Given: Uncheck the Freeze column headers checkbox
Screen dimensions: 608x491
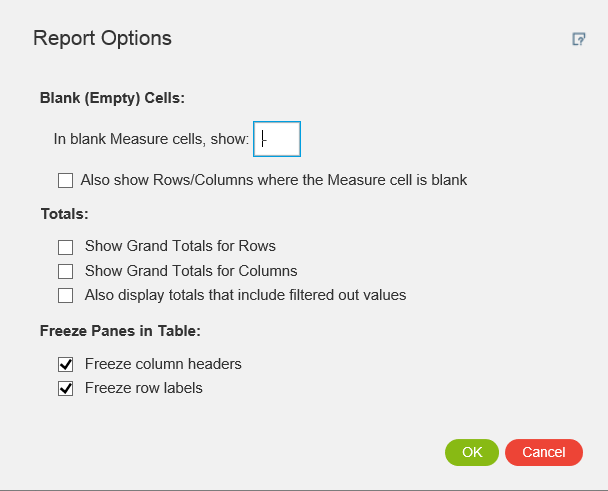Looking at the screenshot, I should tap(66, 364).
